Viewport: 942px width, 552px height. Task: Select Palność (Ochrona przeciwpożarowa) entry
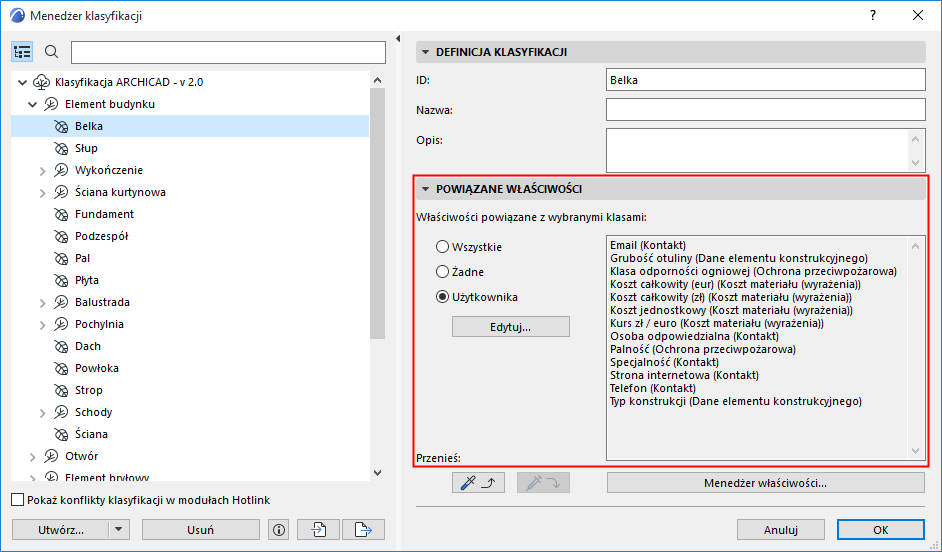coord(702,349)
